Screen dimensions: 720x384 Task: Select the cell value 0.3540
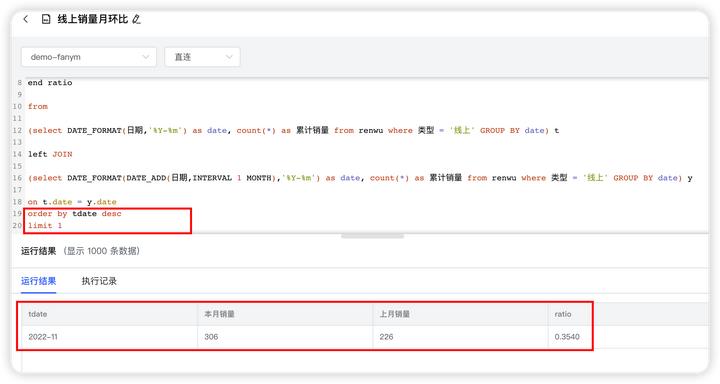tap(567, 337)
